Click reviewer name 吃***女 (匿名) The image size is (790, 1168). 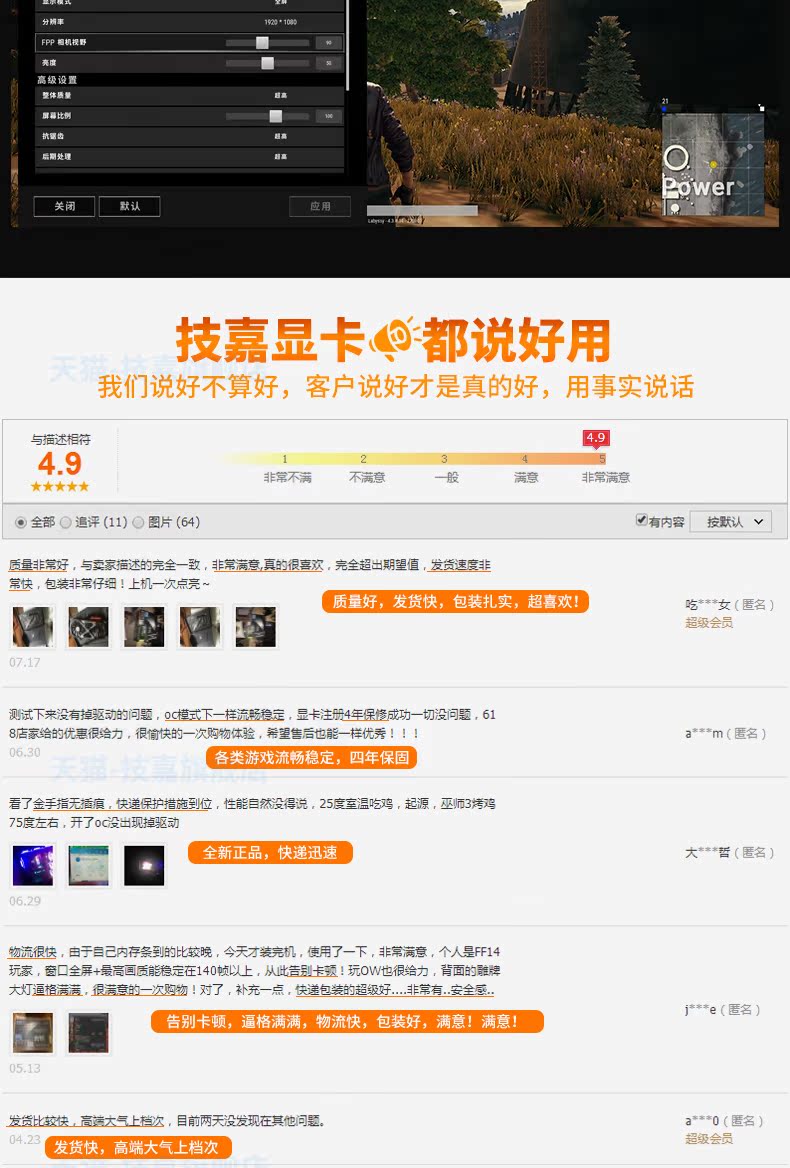coord(730,605)
